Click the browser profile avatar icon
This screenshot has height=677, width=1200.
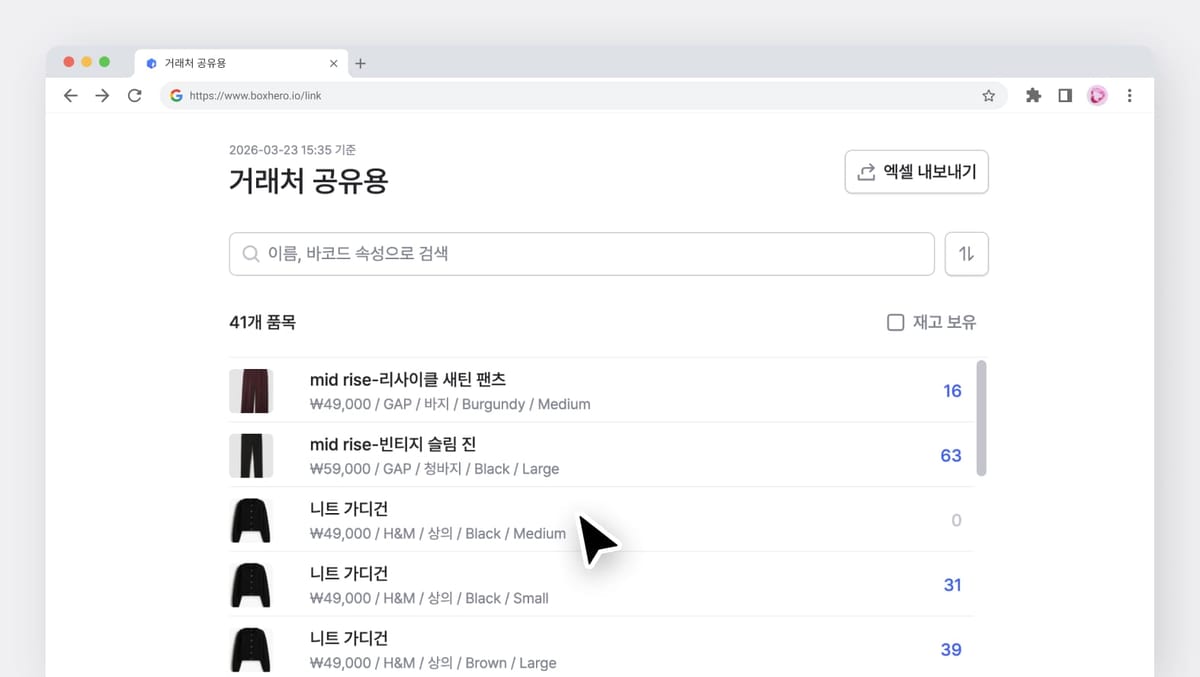pyautogui.click(x=1097, y=95)
